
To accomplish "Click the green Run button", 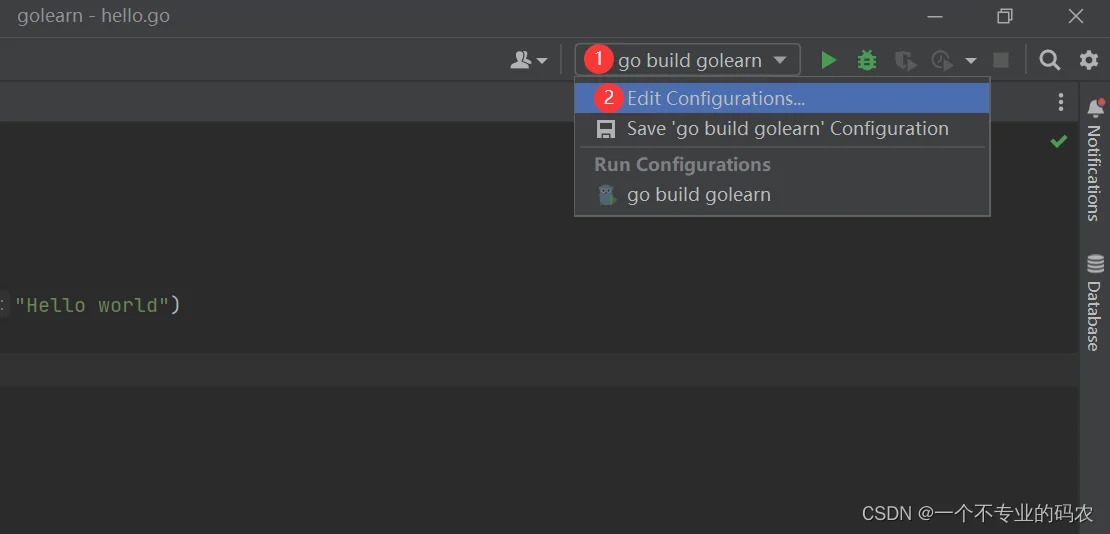I will click(828, 60).
